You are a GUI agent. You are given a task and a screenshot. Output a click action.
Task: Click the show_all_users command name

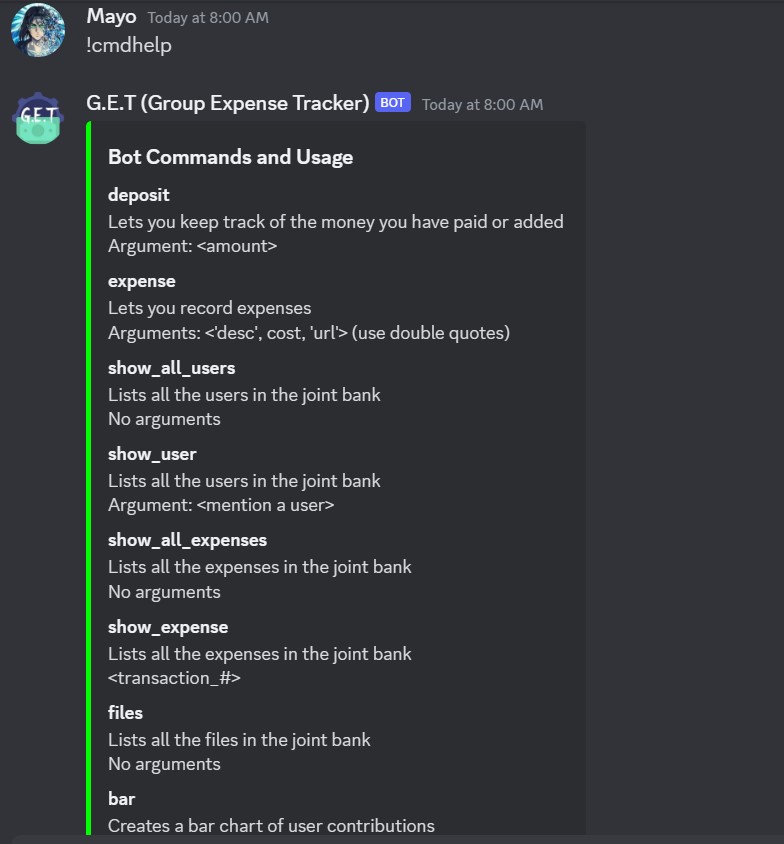coord(171,368)
